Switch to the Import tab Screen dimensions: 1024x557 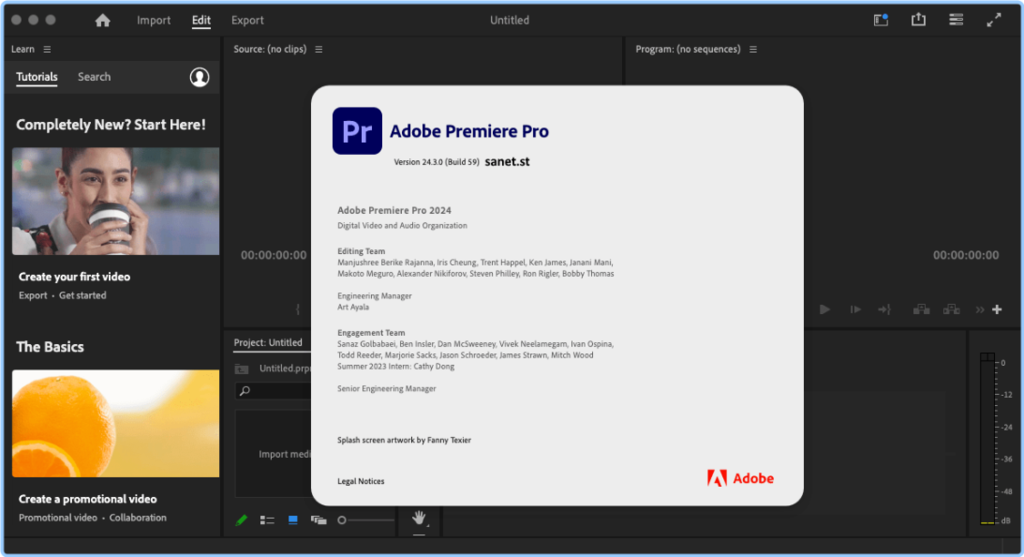[153, 20]
